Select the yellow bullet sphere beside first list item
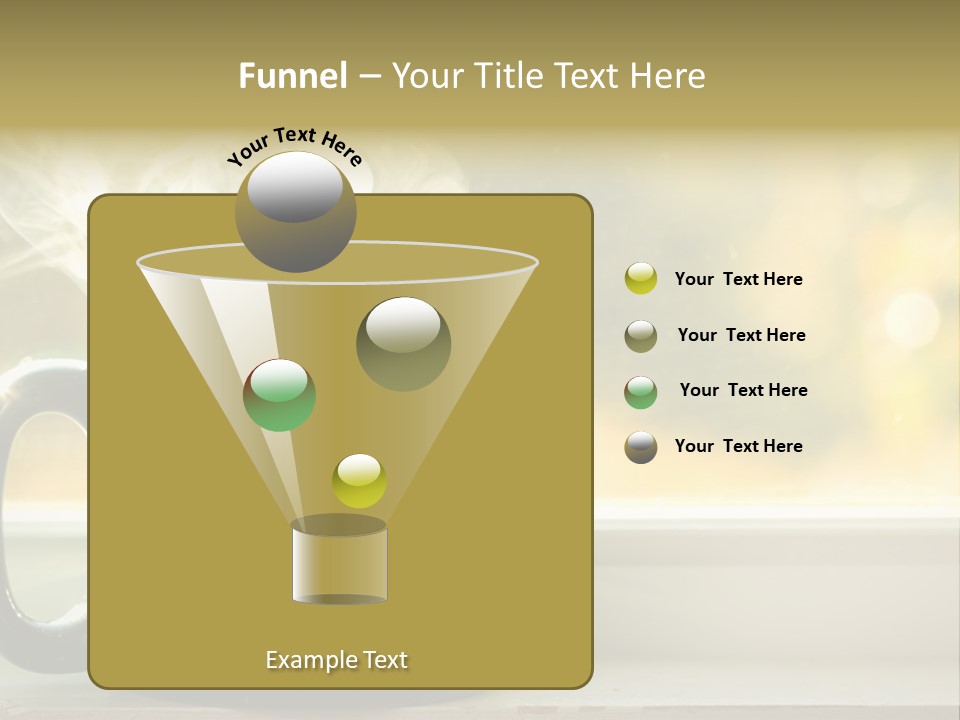 point(640,280)
